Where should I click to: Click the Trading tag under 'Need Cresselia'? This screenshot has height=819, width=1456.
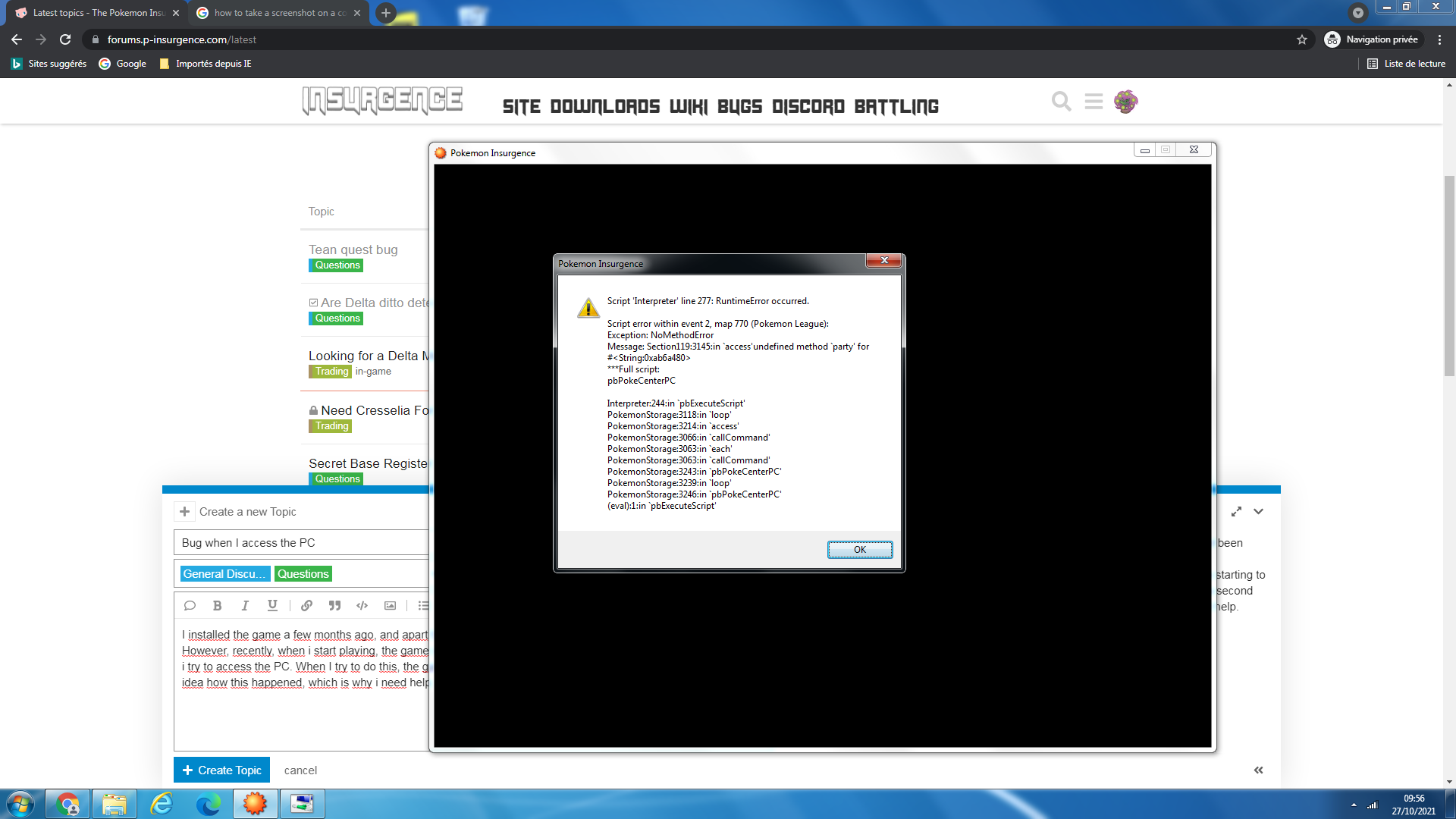pos(331,426)
